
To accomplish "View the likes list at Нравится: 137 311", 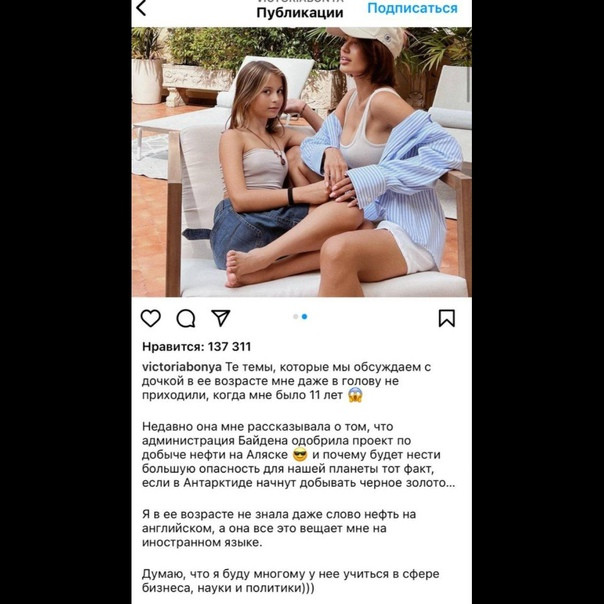I will coord(196,346).
